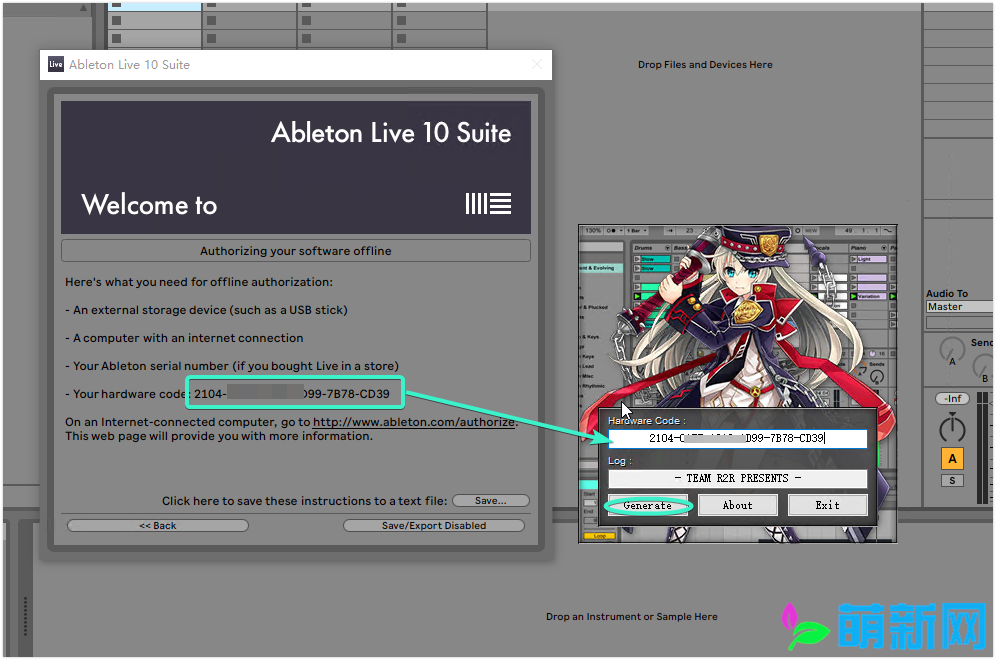Click the Welcome to banner text

tap(149, 205)
